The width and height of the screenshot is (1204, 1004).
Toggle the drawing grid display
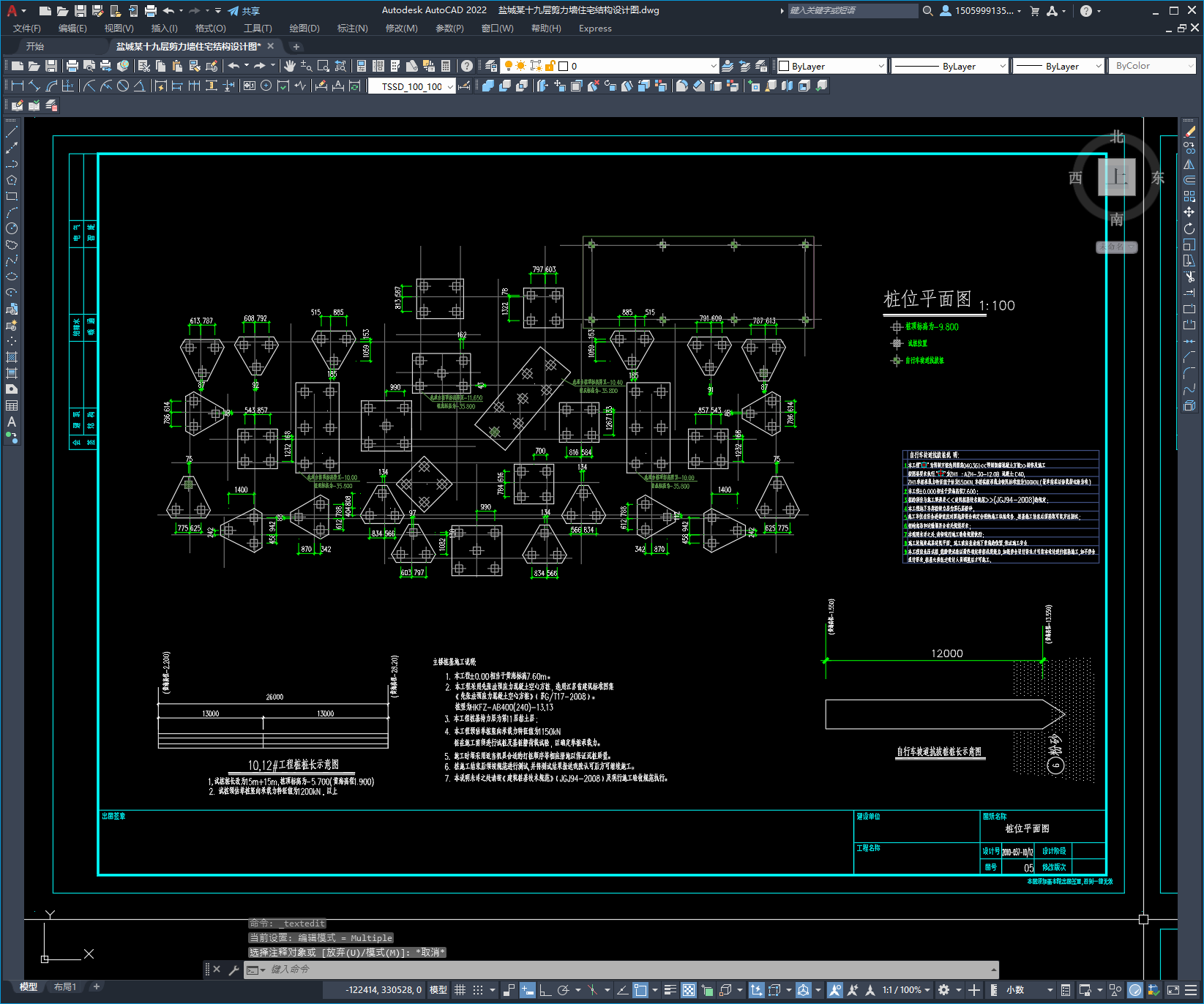tap(460, 990)
